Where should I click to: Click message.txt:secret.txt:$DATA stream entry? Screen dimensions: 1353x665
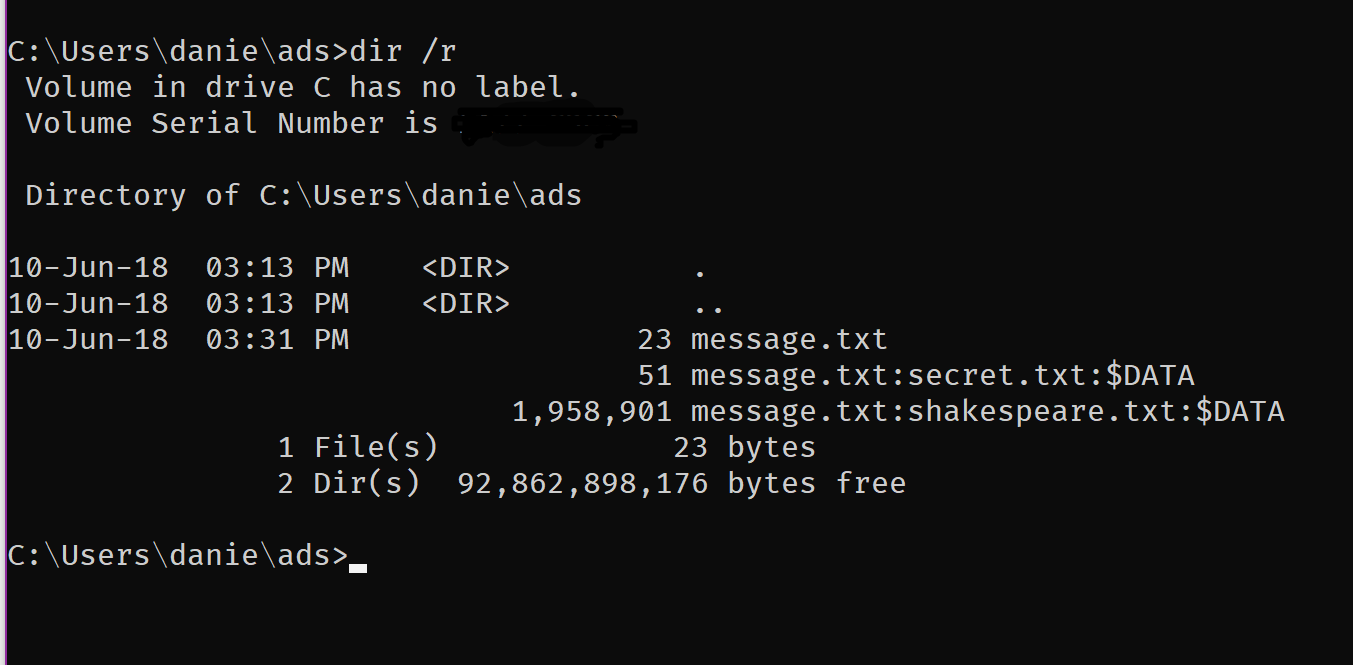(x=942, y=376)
